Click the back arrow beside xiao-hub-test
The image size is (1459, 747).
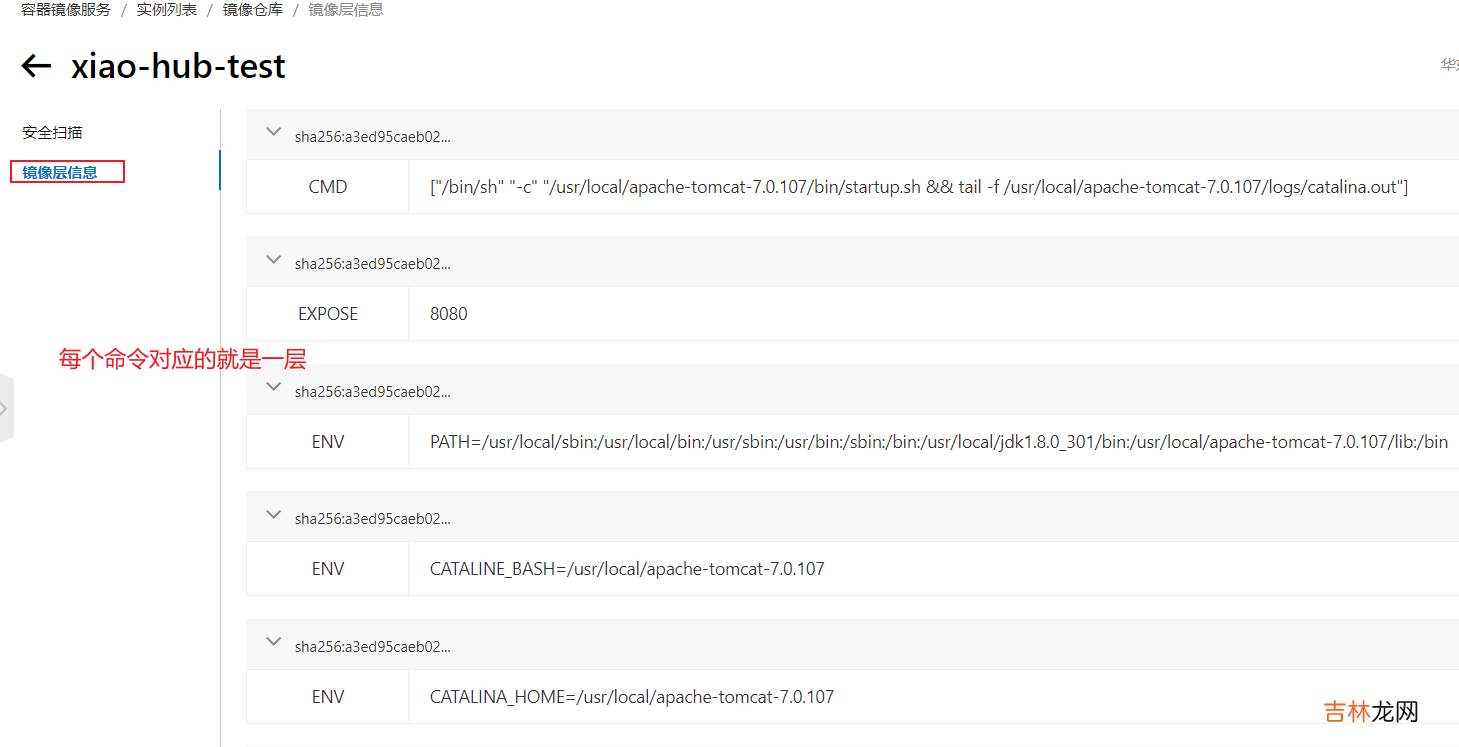pyautogui.click(x=36, y=66)
